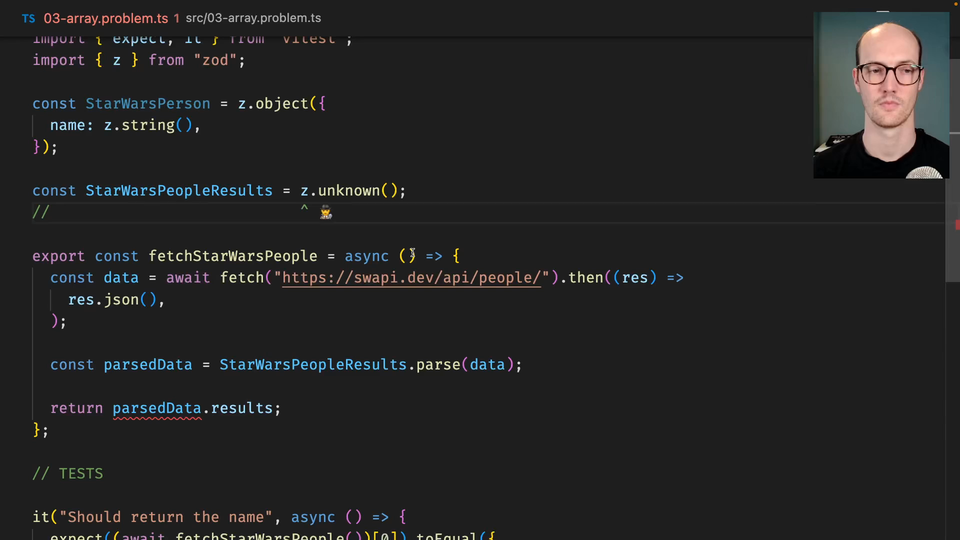This screenshot has height=540, width=960.
Task: Click the caret symbol in the comment
Action: coord(305,212)
